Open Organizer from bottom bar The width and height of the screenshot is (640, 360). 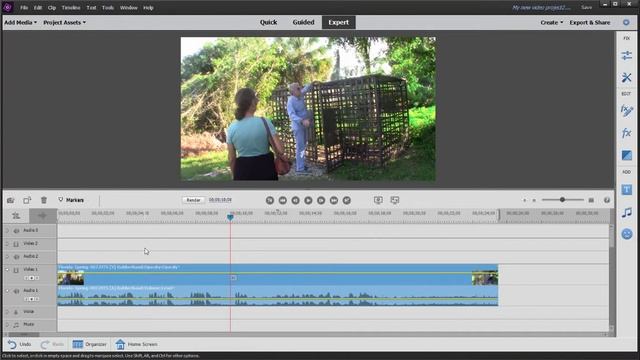point(89,344)
